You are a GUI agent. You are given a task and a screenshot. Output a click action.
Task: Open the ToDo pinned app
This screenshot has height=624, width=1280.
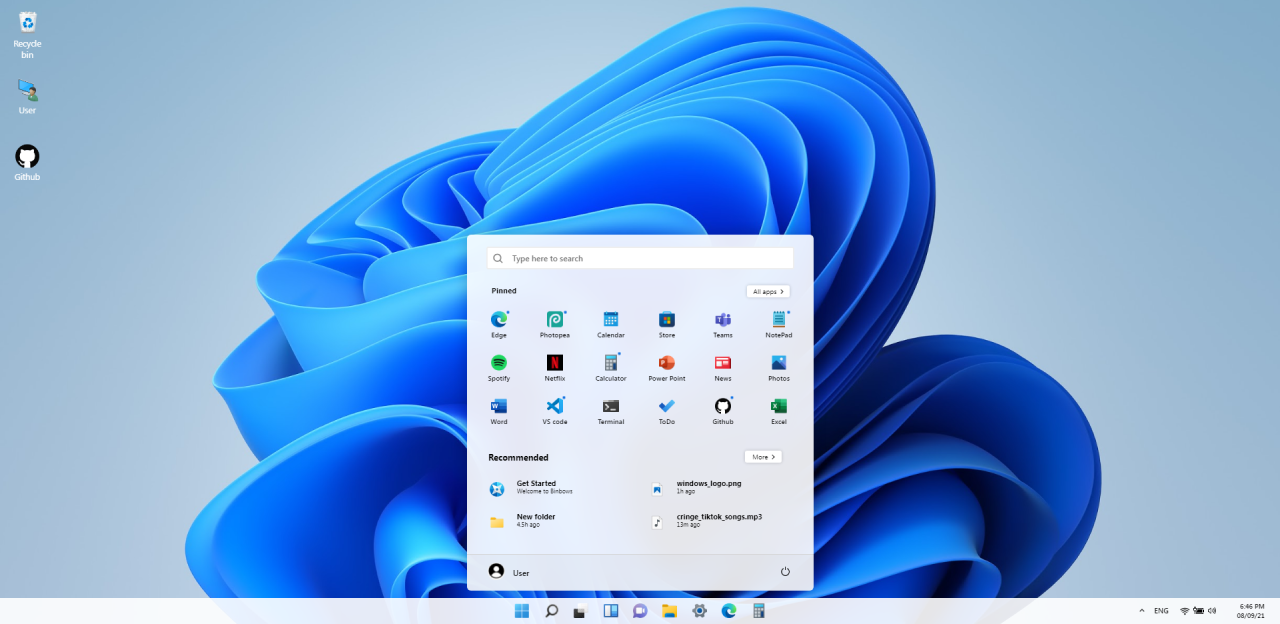666,407
